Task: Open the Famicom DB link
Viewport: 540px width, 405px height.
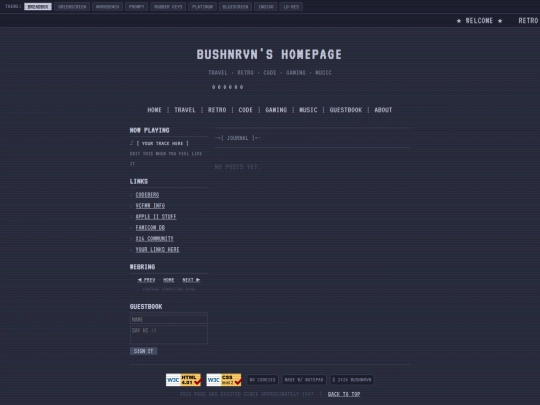Action: (150, 228)
